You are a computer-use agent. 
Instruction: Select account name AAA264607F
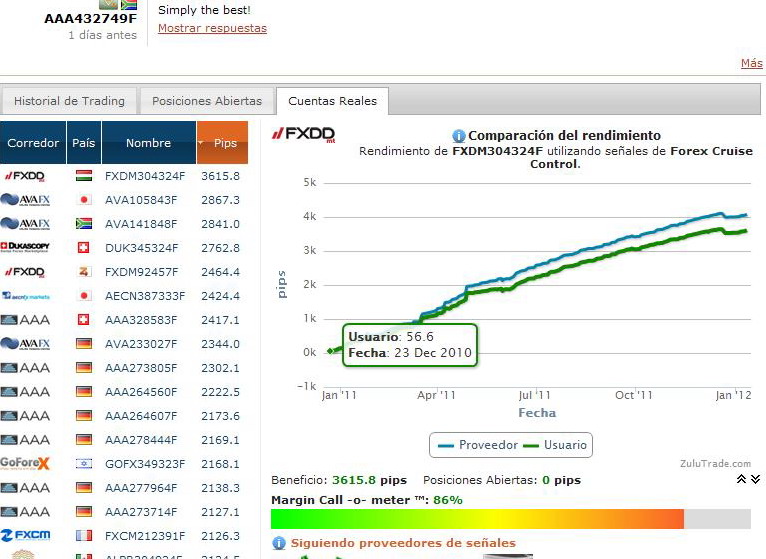click(x=141, y=416)
